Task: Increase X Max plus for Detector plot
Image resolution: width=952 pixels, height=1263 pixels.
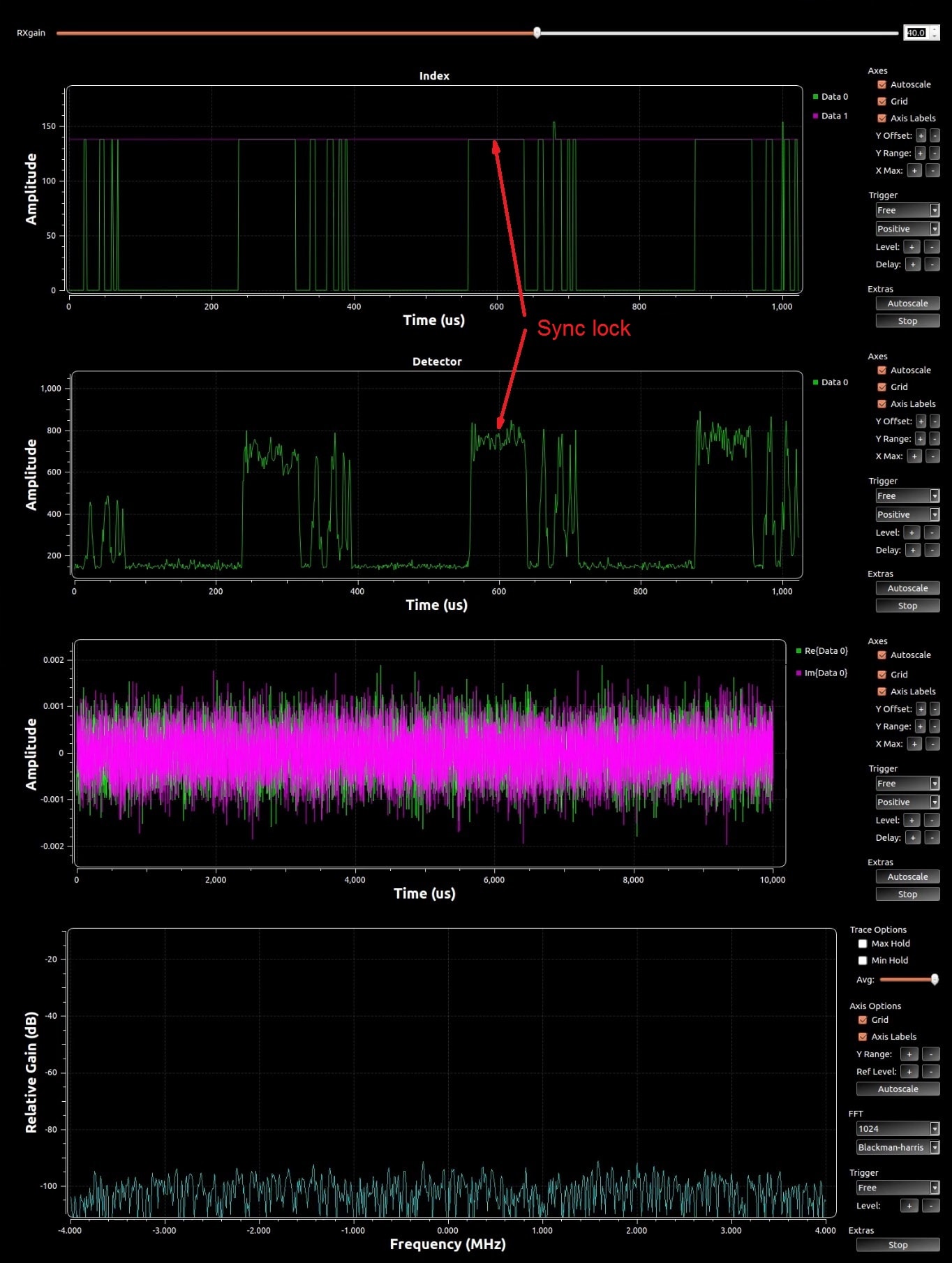Action: point(914,456)
